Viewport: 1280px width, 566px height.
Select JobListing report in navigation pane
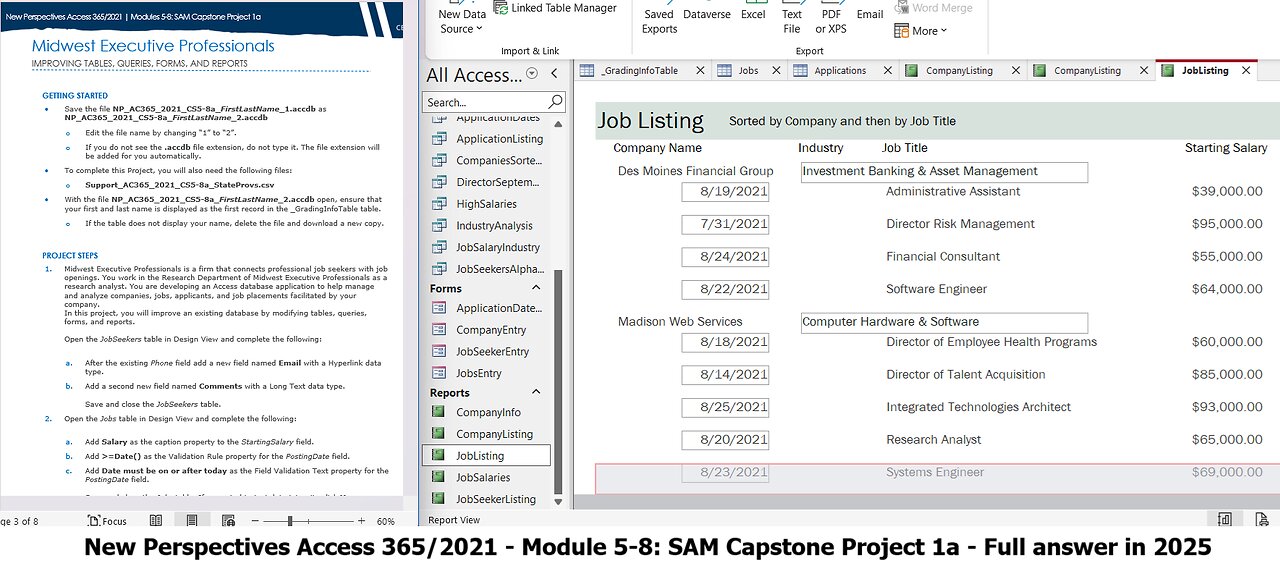pos(486,456)
